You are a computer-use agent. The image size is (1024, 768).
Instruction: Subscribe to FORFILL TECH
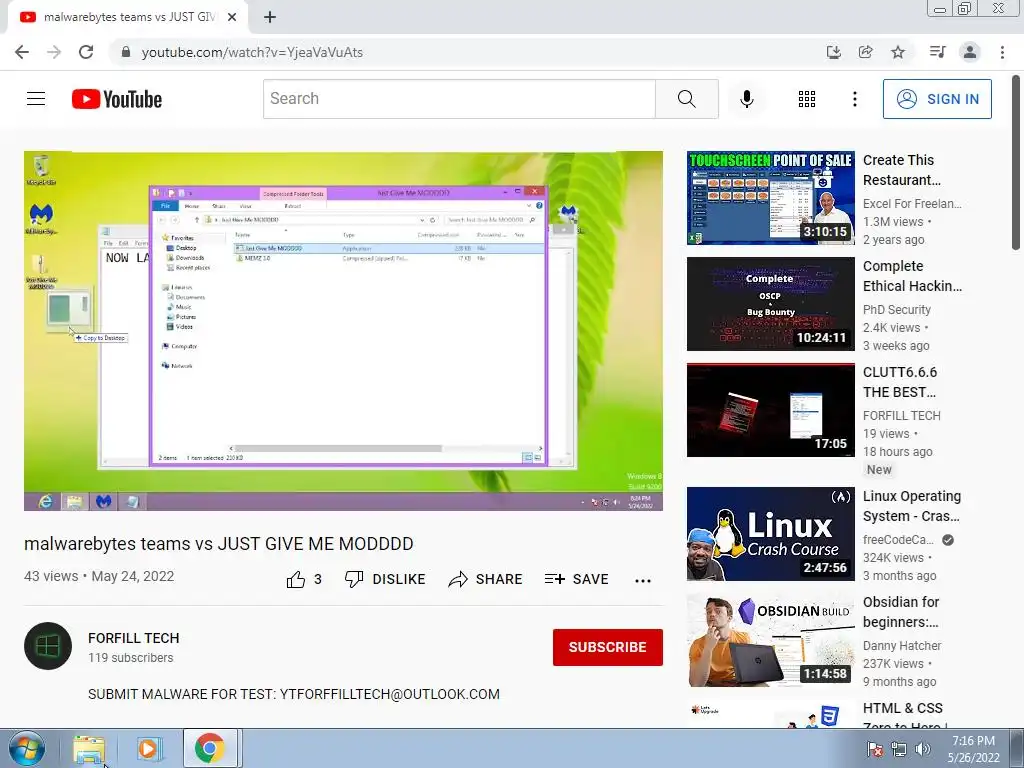[607, 647]
